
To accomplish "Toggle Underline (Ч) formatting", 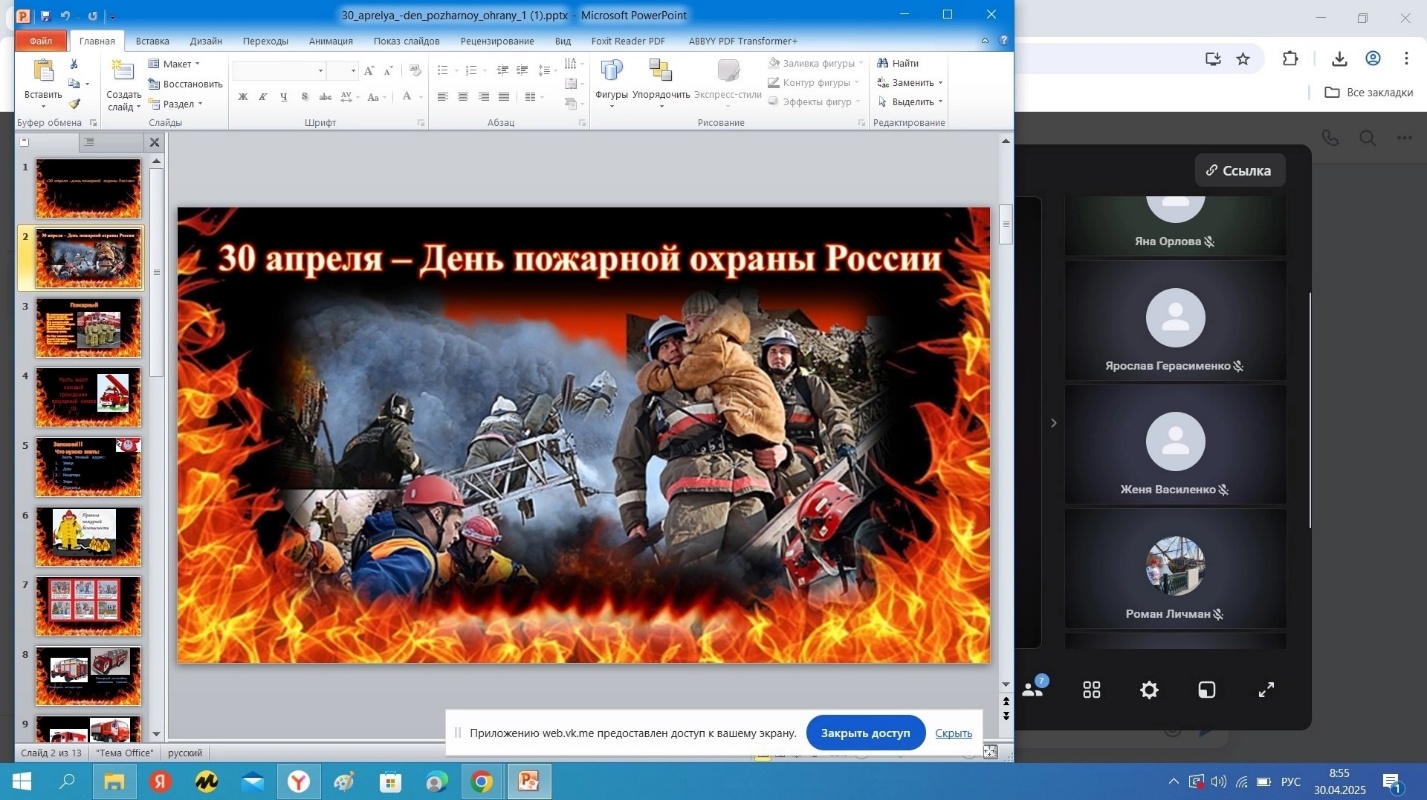I will tap(284, 97).
